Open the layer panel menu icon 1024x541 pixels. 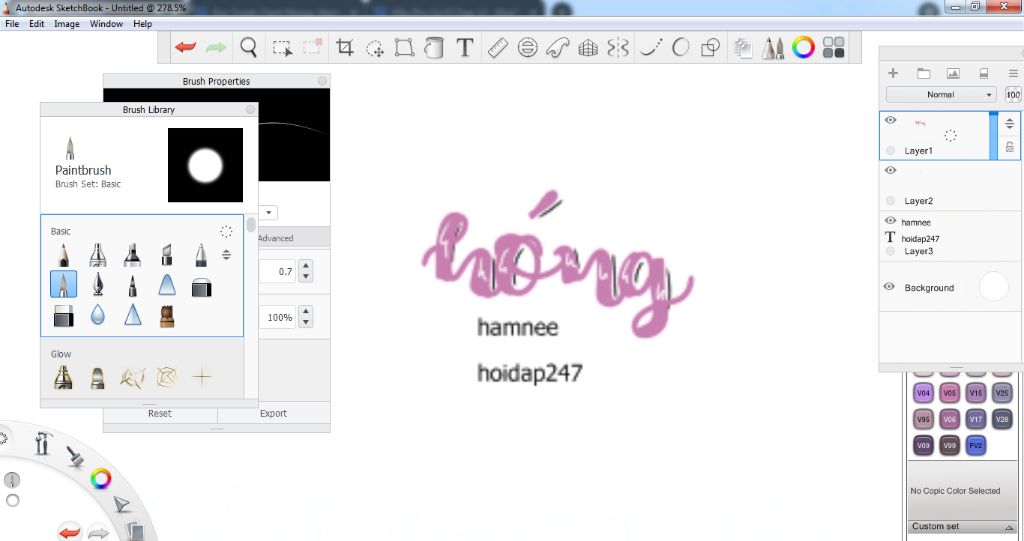coord(1013,73)
